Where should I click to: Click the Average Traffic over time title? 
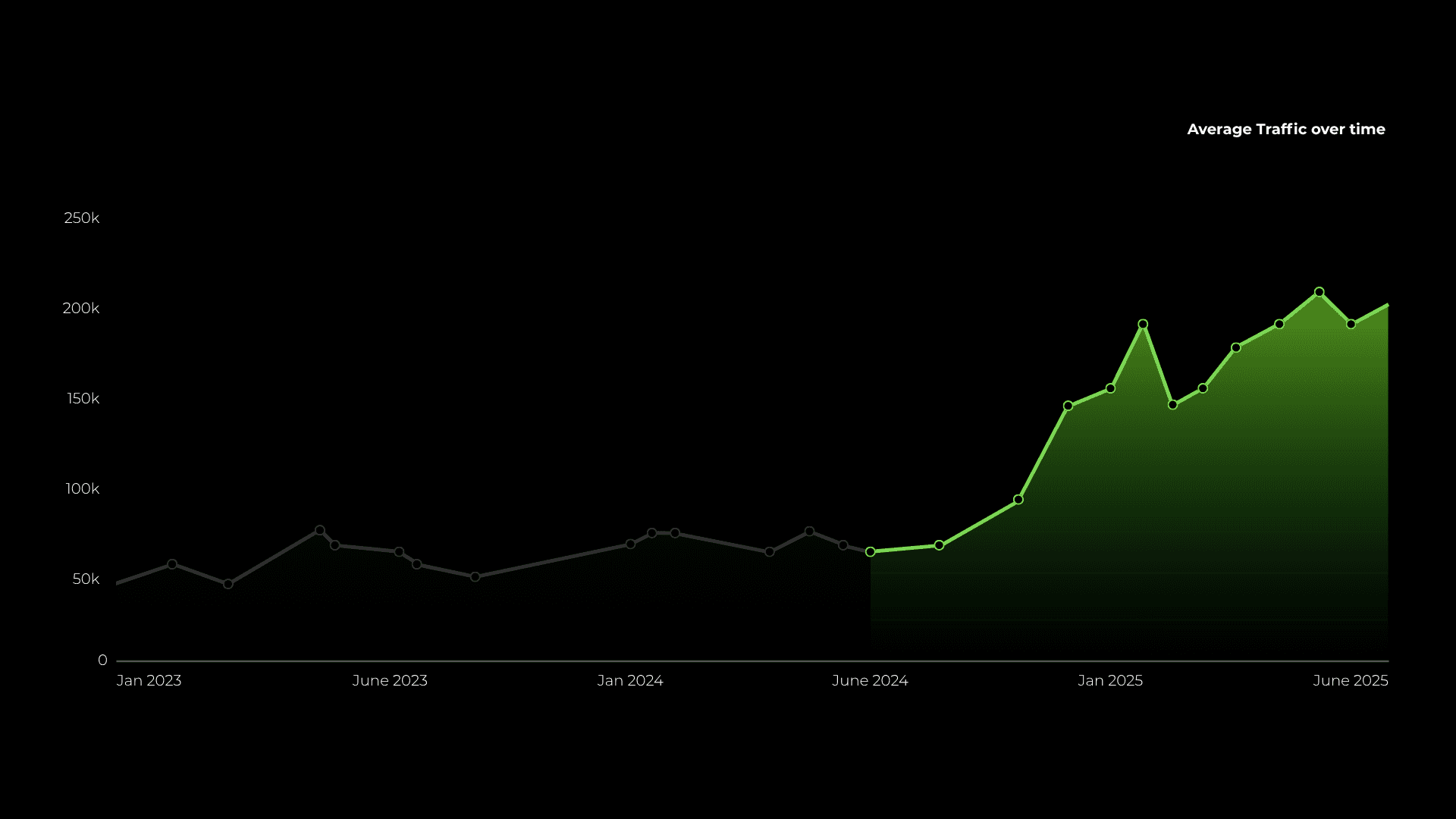pos(1286,130)
